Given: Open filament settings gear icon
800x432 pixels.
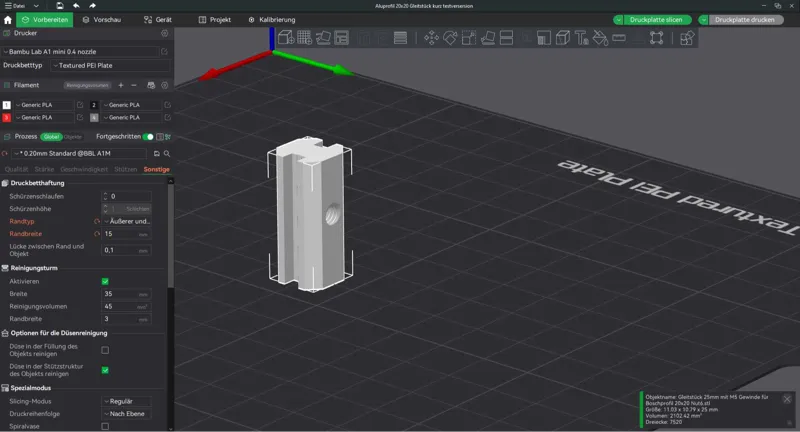Looking at the screenshot, I should coord(164,85).
